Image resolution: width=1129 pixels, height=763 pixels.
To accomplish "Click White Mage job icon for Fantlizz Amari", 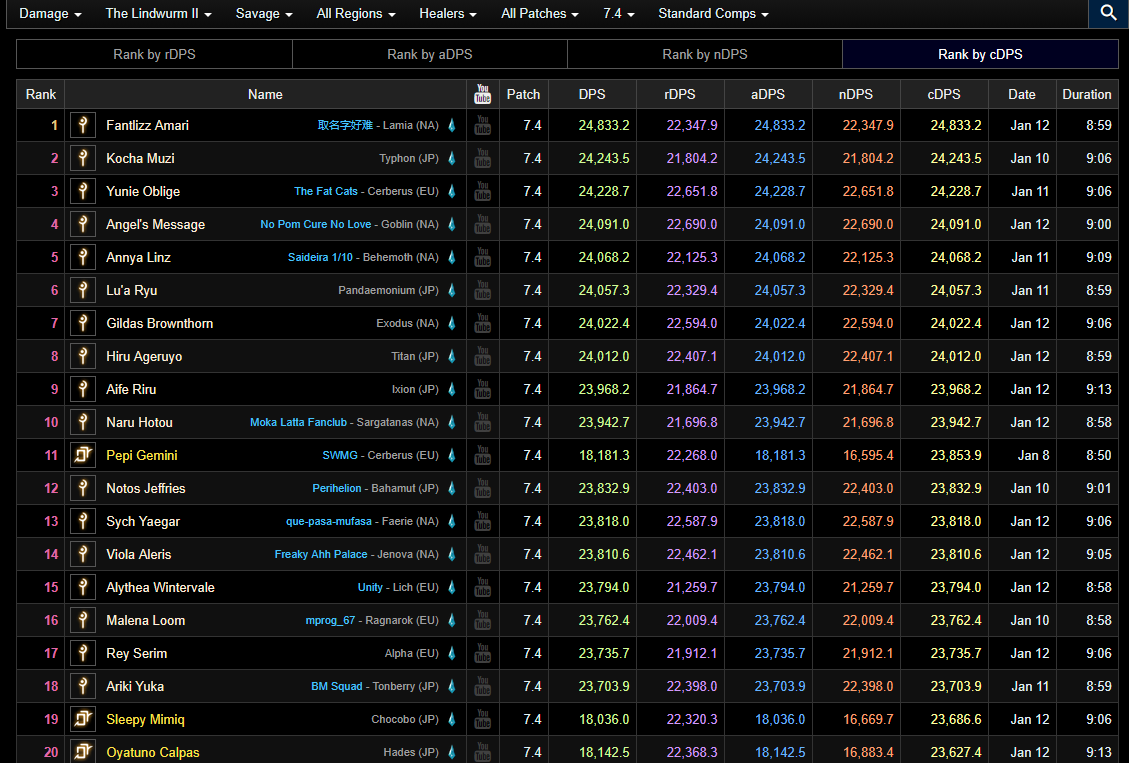I will [83, 125].
